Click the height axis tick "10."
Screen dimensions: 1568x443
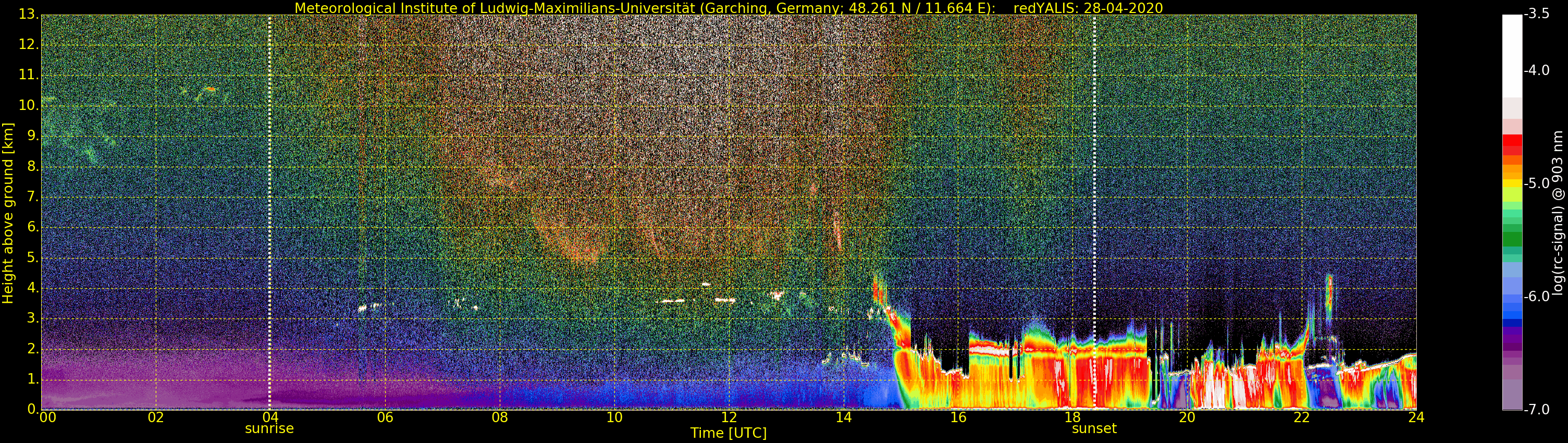[29, 106]
